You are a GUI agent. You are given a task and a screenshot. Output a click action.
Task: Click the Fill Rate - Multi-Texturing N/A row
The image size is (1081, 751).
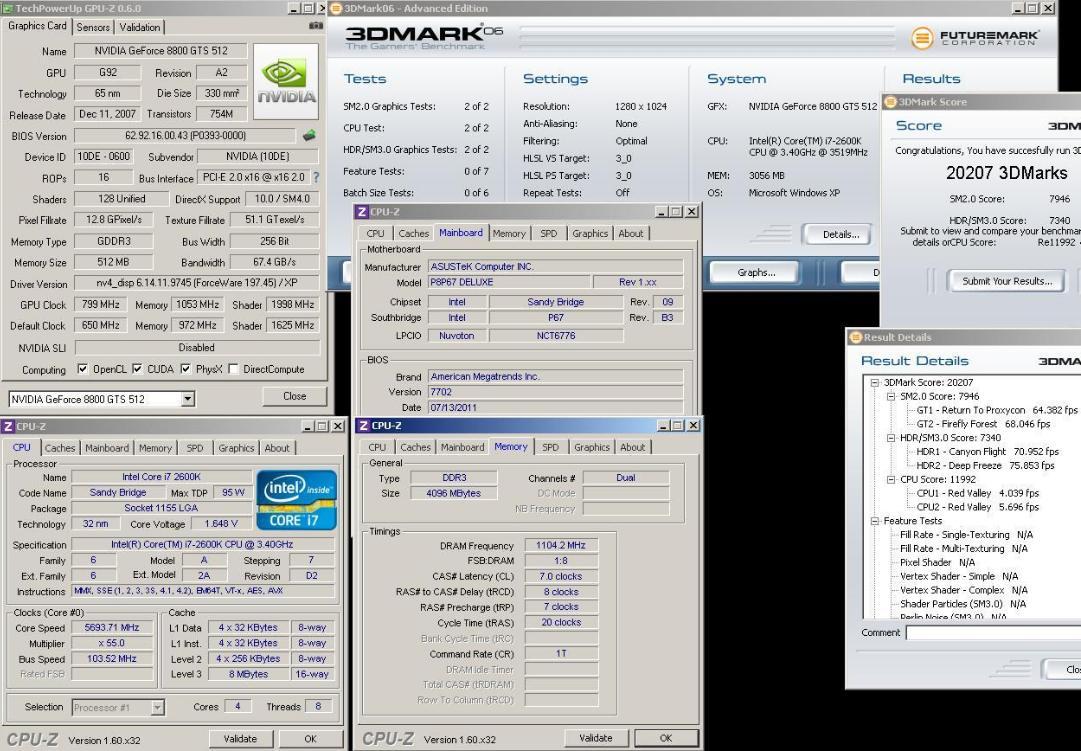tap(963, 548)
